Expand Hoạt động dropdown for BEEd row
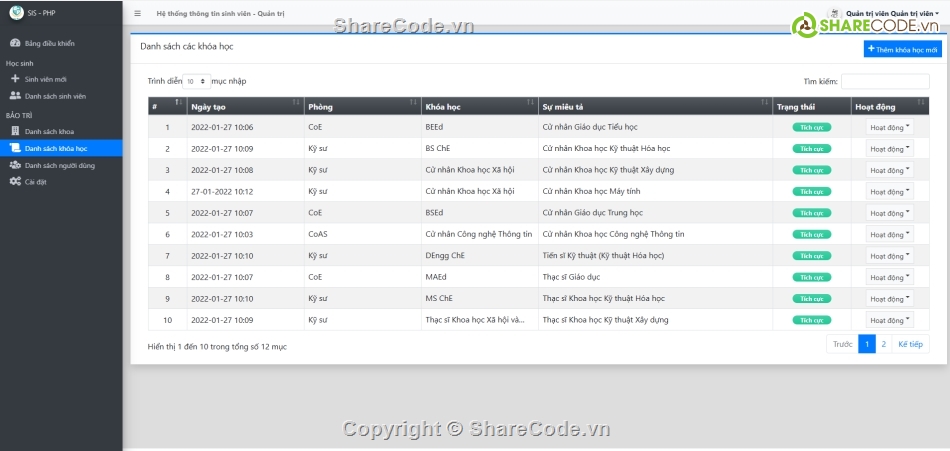The width and height of the screenshot is (950, 451). 888,127
